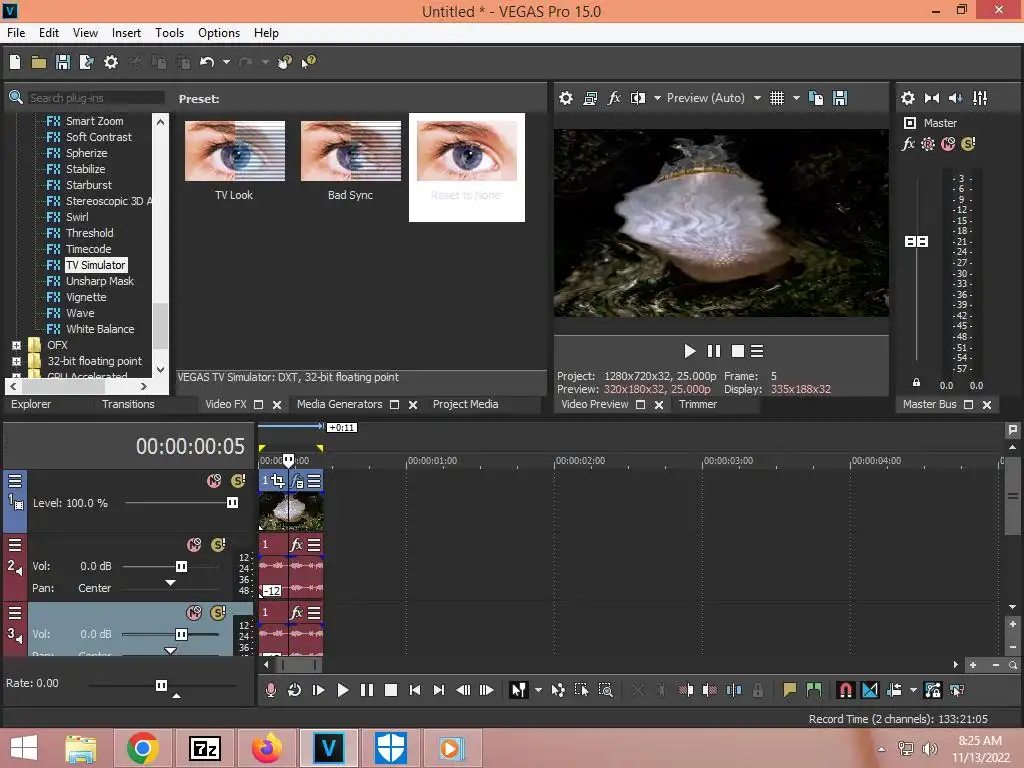Solo audio track 2
Screen dimensions: 1024x768
click(218, 545)
